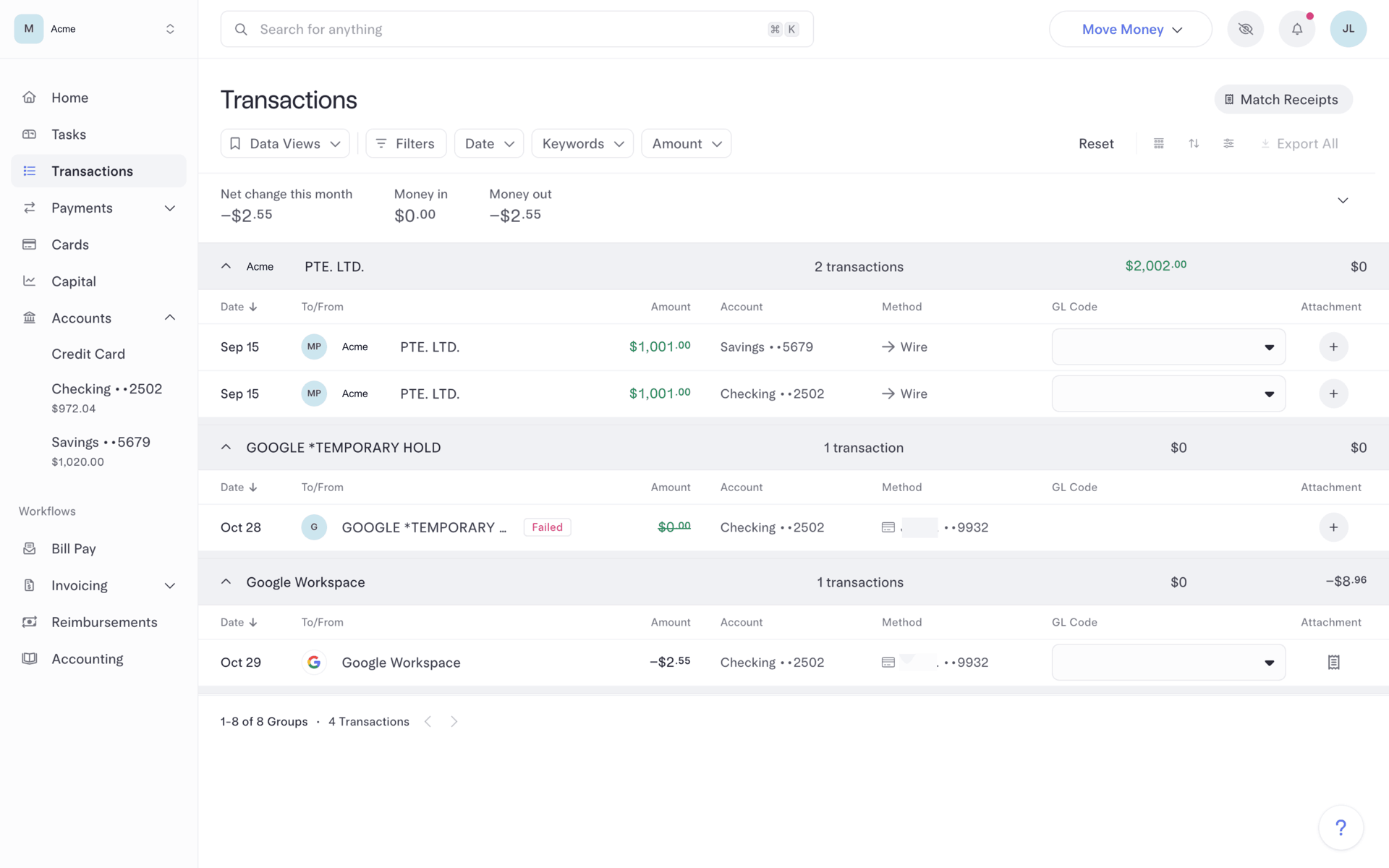
Task: Click the Failed status badge
Action: 547,527
